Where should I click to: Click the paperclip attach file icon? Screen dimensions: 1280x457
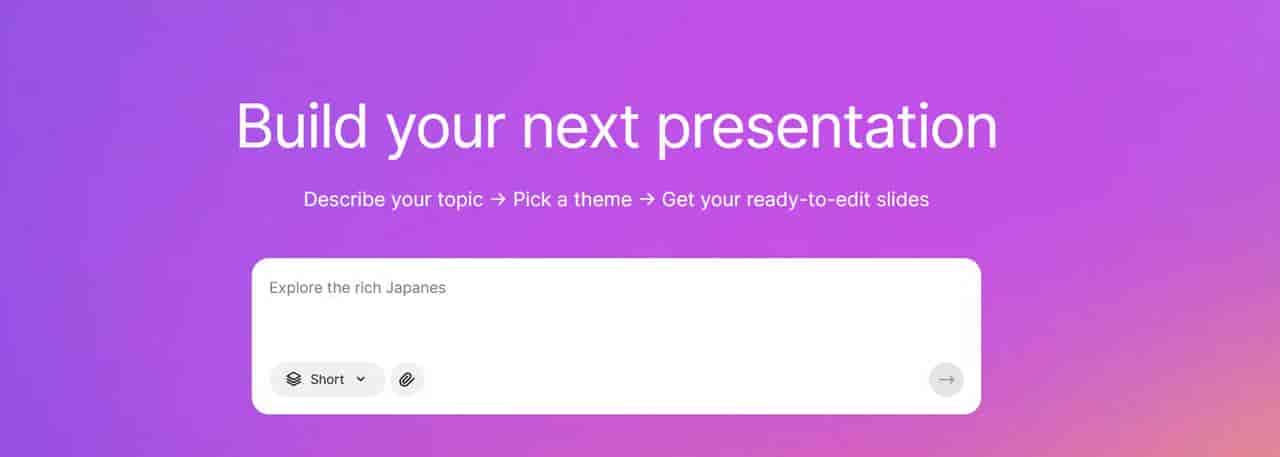(407, 380)
